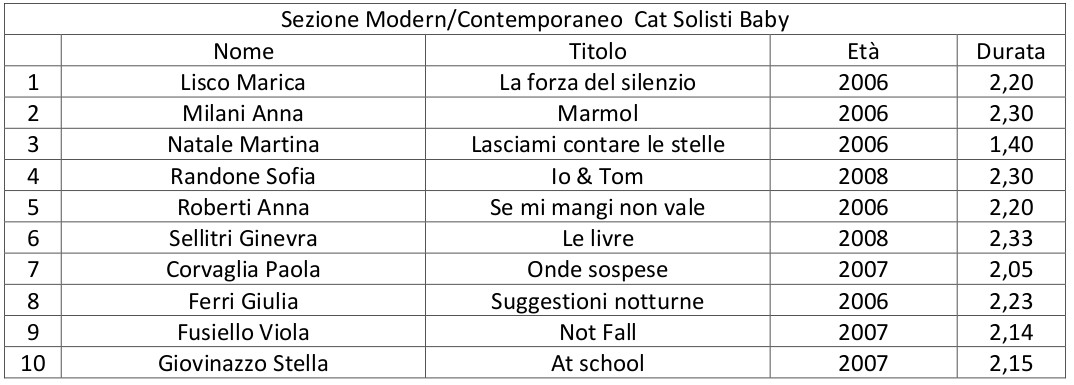Click the duration 1,40 cell
1074x385 pixels.
(x=1011, y=145)
